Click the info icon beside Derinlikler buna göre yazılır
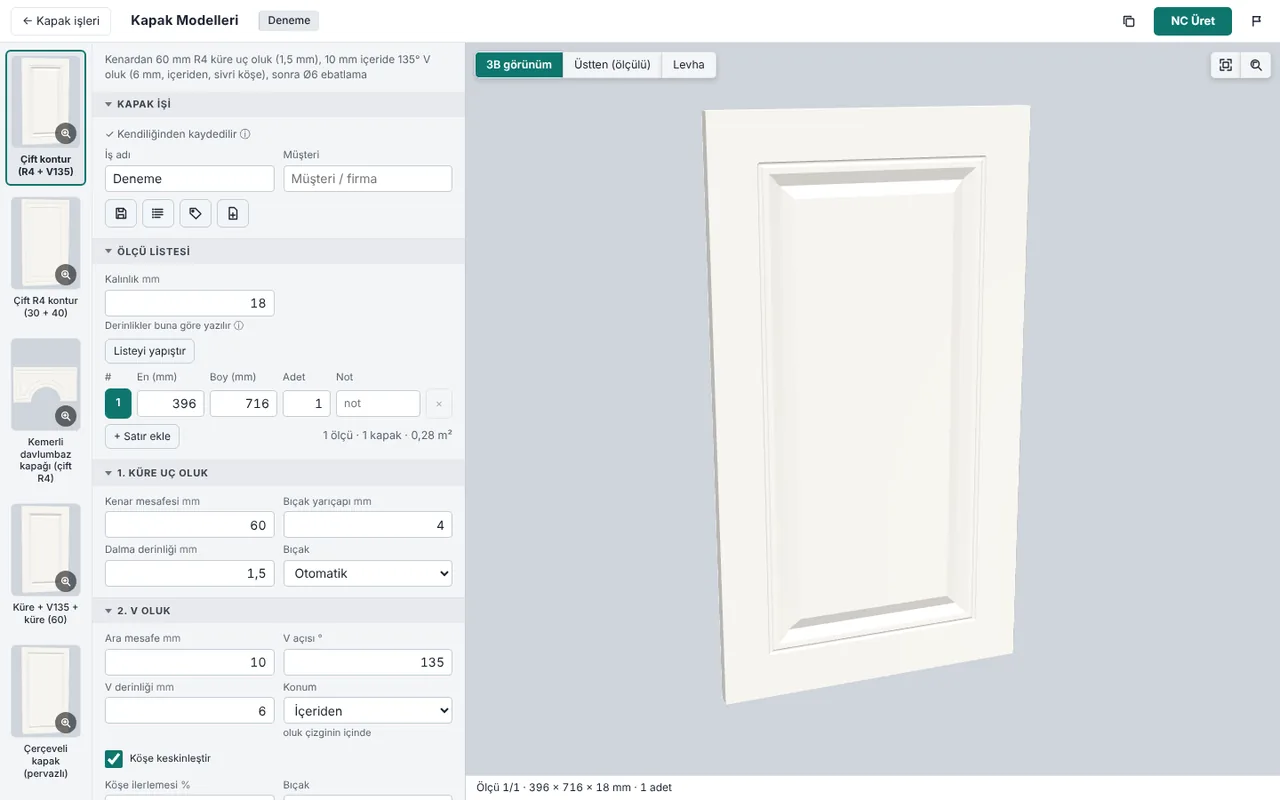This screenshot has height=800, width=1280. tap(239, 326)
